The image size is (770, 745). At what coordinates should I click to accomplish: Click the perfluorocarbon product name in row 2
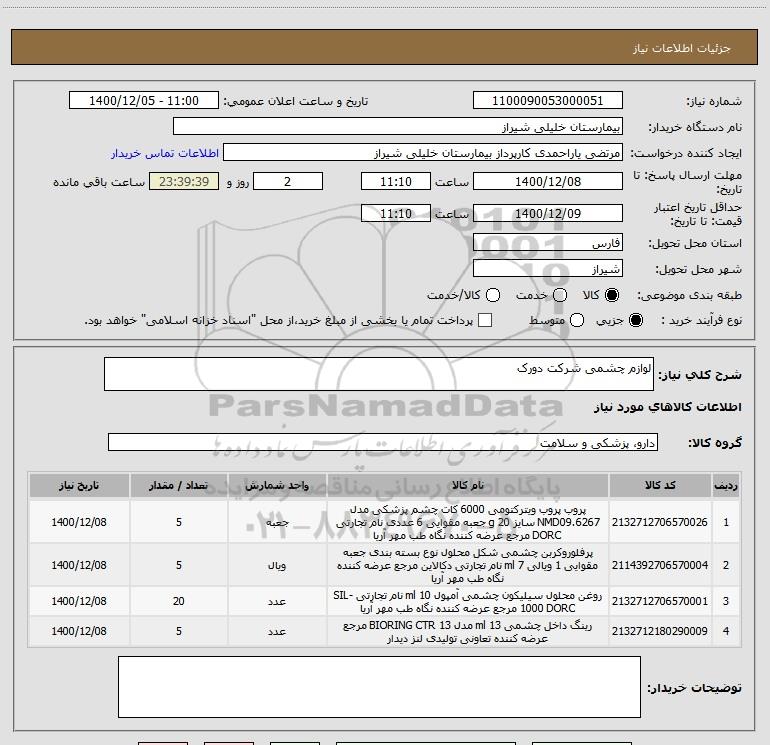(468, 565)
